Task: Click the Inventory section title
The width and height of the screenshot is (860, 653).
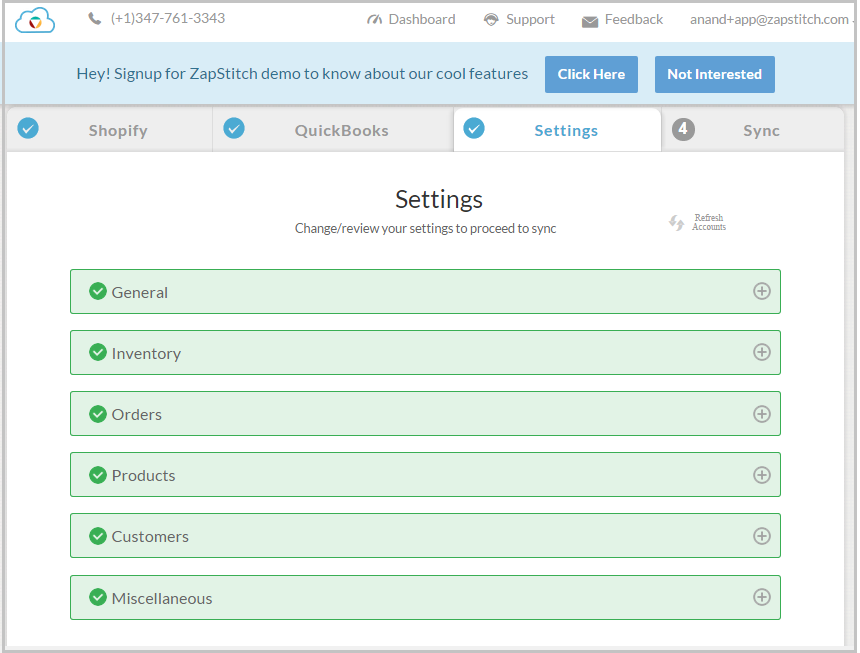Action: 146,354
